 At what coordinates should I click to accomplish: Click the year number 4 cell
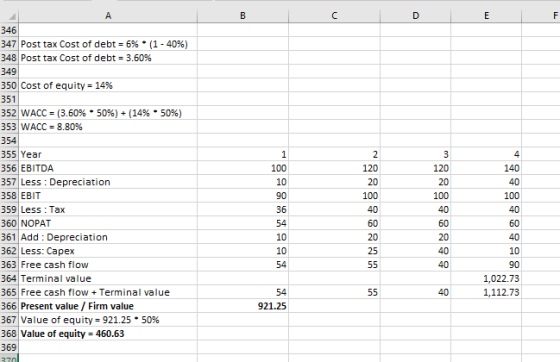[x=486, y=154]
